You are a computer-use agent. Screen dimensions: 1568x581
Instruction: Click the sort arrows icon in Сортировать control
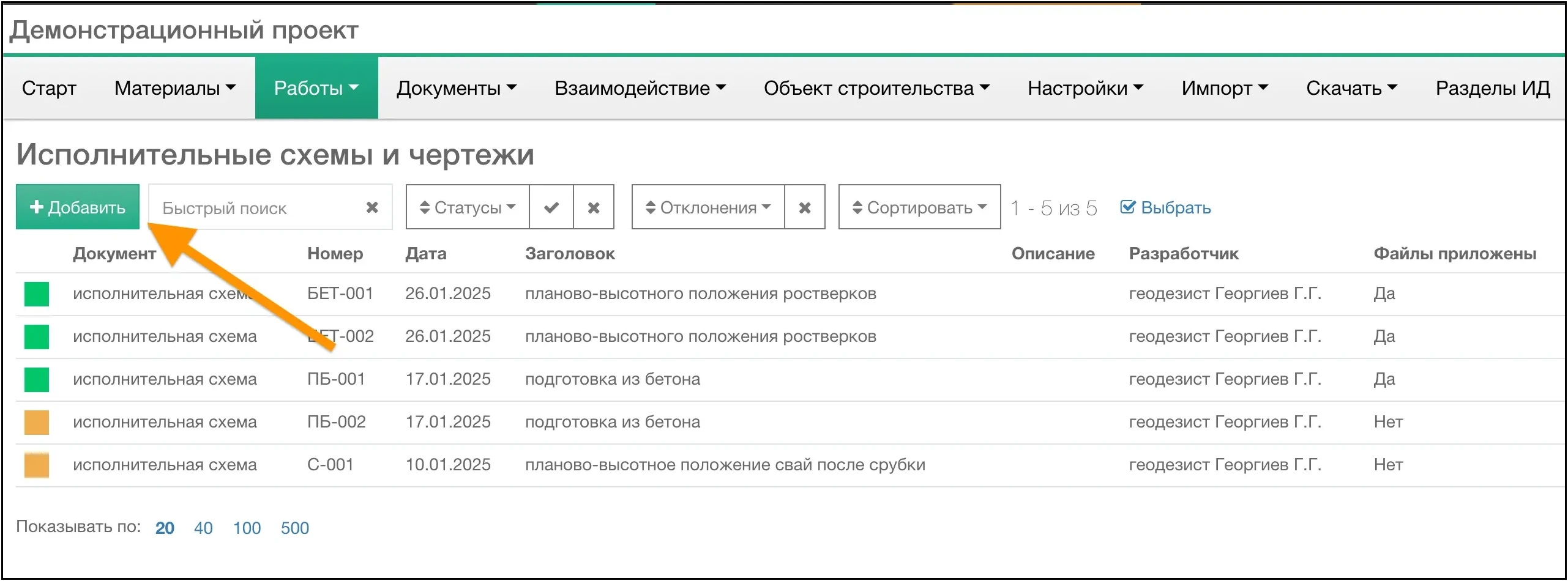pos(857,207)
